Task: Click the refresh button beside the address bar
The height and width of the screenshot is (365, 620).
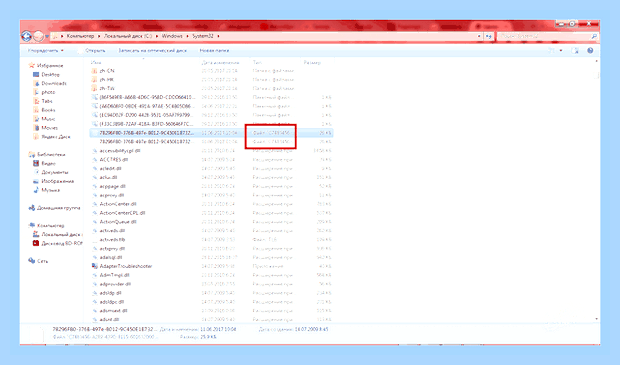Action: tap(489, 36)
